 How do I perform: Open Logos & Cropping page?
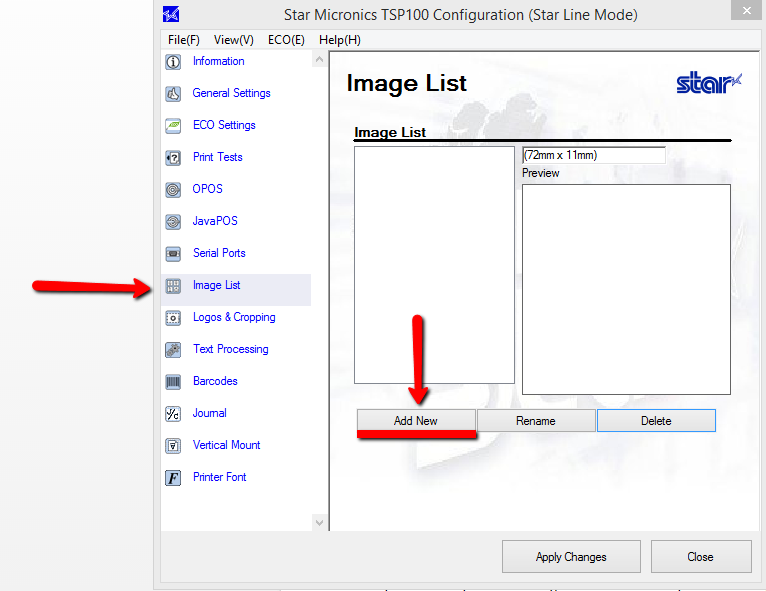coord(234,317)
